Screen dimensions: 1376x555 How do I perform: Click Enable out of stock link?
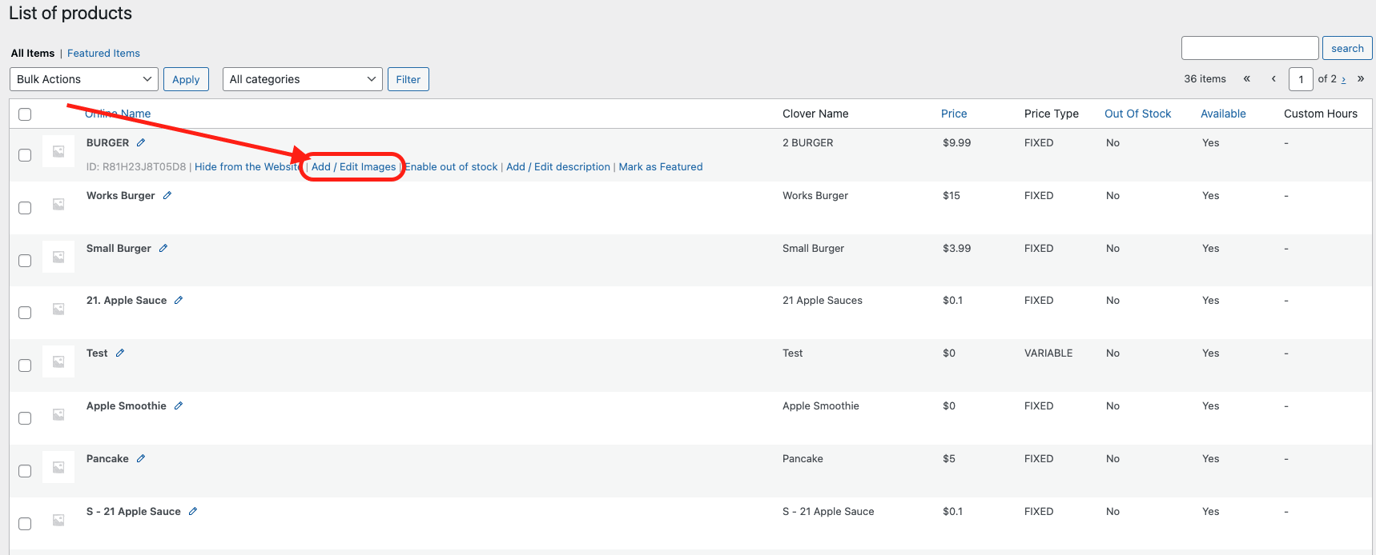451,167
